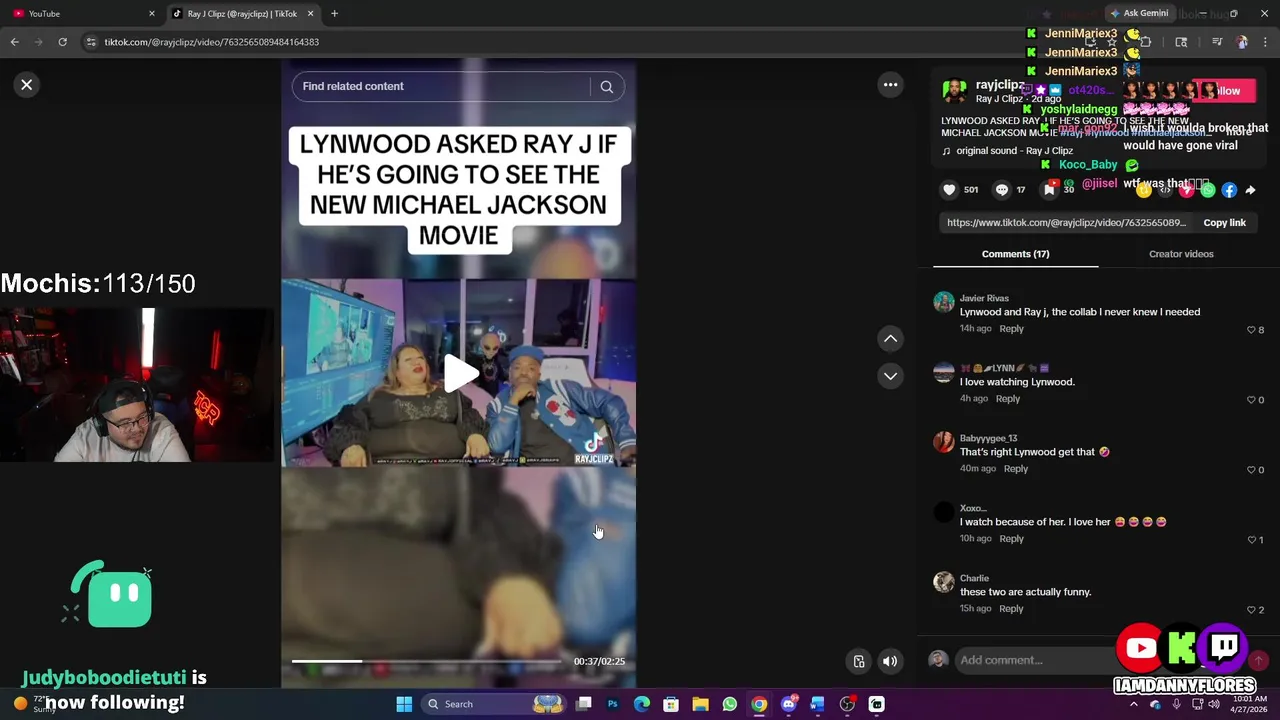This screenshot has width=1280, height=720.
Task: Open Discord from the taskbar
Action: pos(789,704)
